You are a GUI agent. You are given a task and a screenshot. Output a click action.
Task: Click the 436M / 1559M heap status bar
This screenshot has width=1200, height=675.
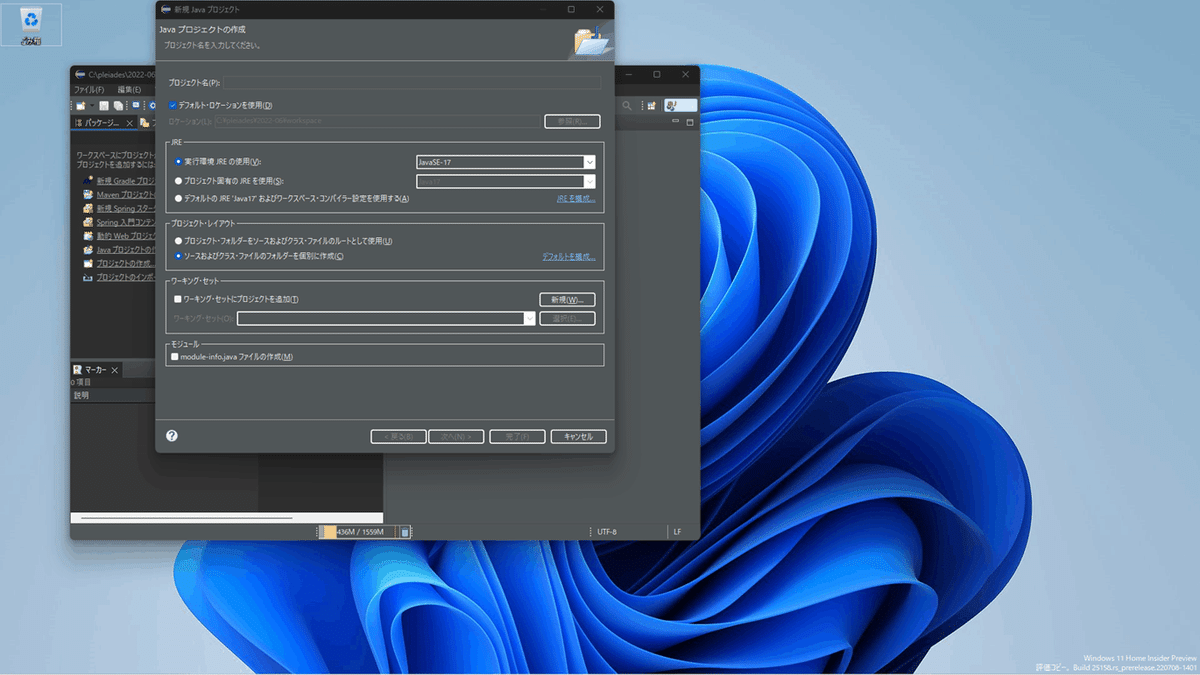pos(359,532)
